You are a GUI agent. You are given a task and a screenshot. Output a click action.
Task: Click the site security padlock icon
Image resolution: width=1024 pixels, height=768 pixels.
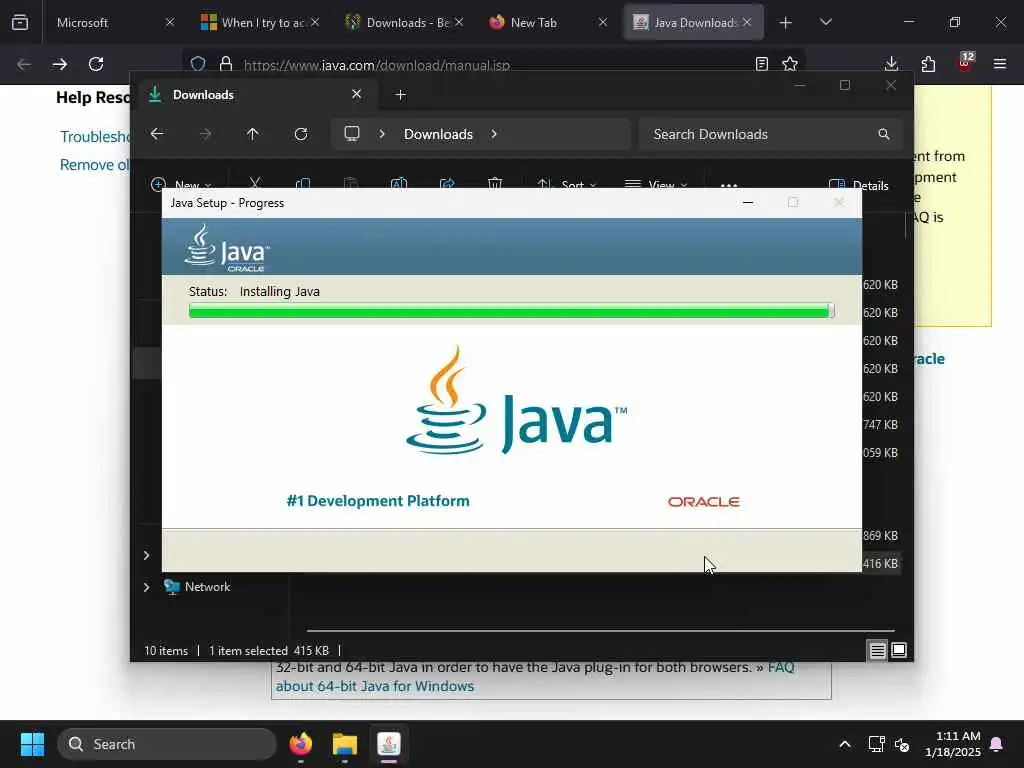(226, 64)
